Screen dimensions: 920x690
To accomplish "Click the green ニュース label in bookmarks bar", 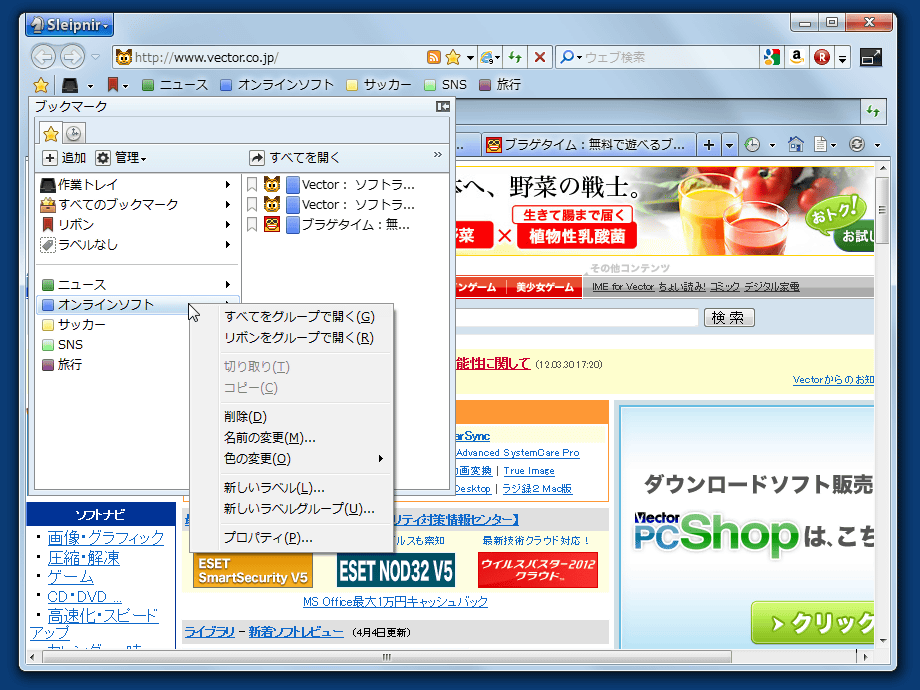I will (x=175, y=85).
